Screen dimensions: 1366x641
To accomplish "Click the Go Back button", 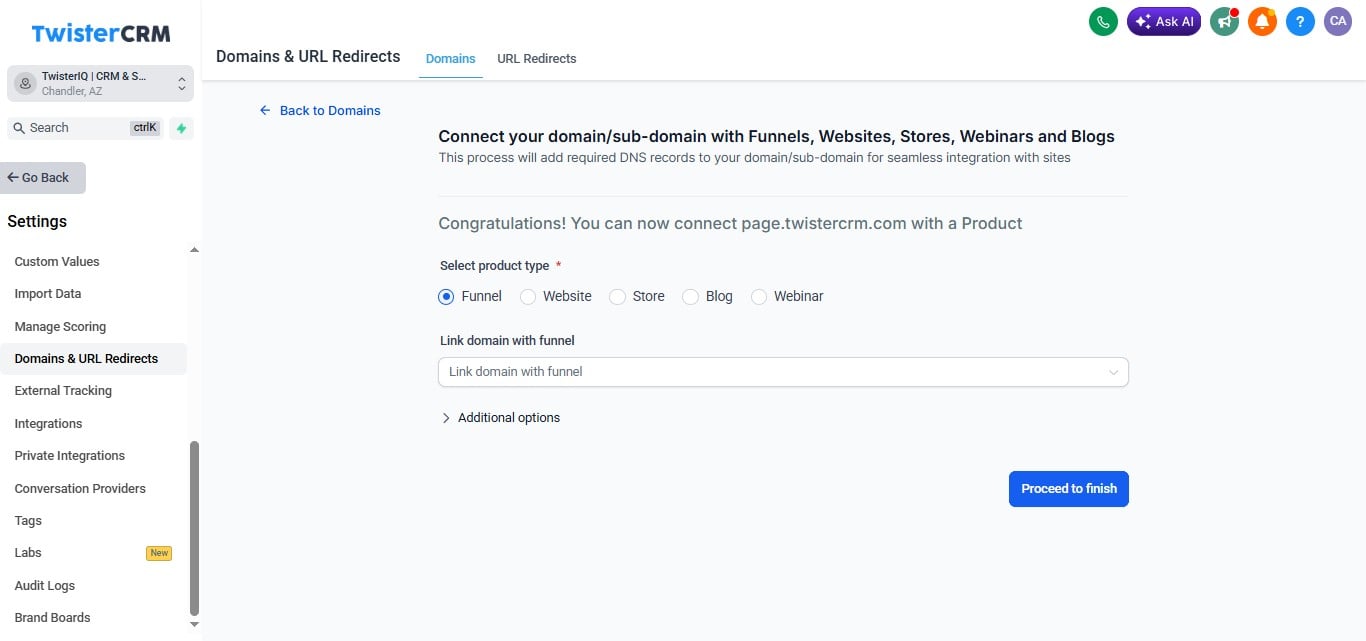I will 43,178.
